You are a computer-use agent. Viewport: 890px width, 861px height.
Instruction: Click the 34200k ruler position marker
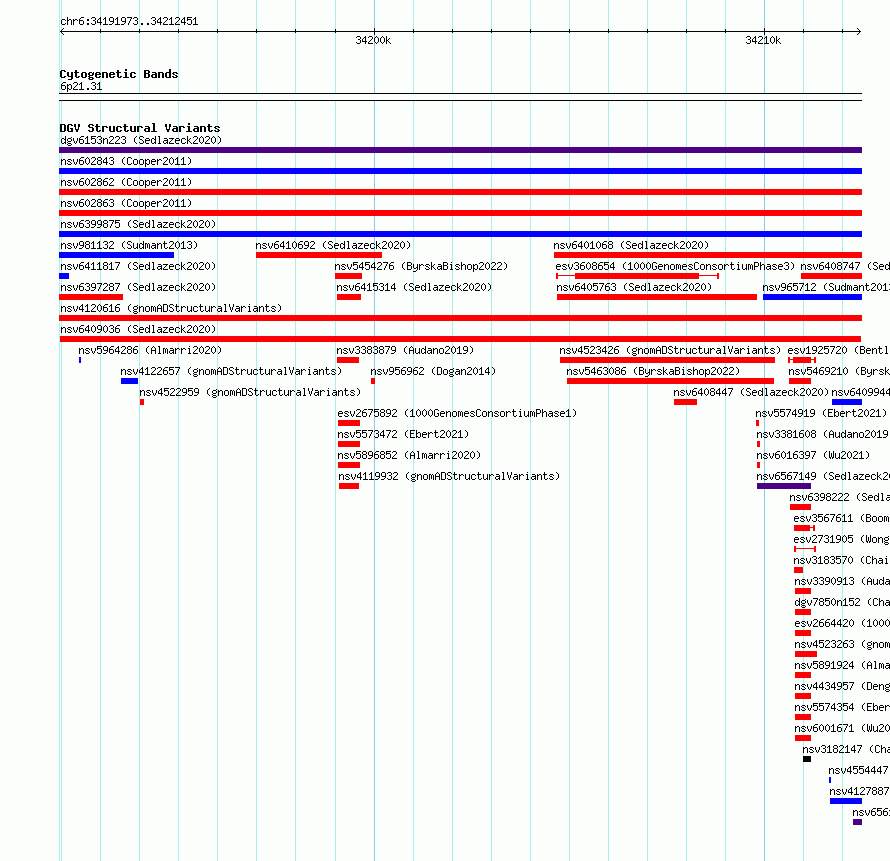click(373, 40)
